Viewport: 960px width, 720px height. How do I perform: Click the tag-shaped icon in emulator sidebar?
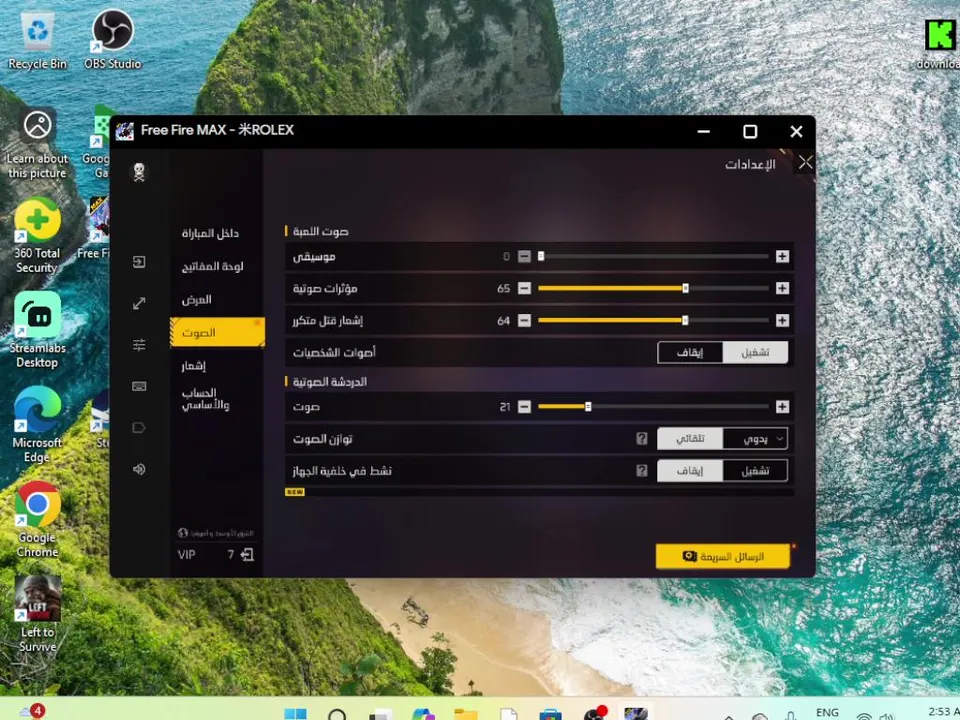click(139, 427)
